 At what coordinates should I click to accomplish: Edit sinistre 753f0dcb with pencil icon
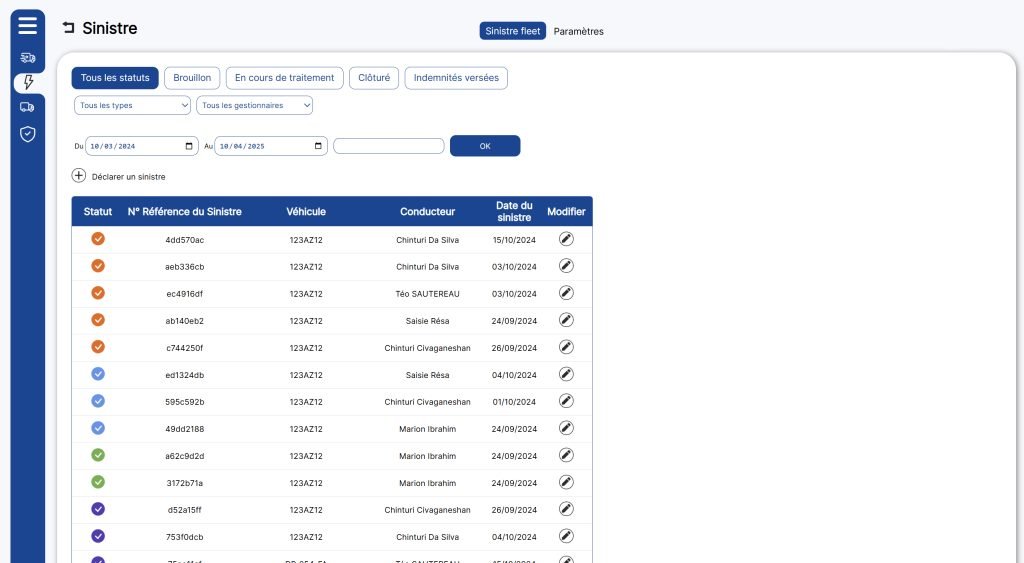pos(566,536)
